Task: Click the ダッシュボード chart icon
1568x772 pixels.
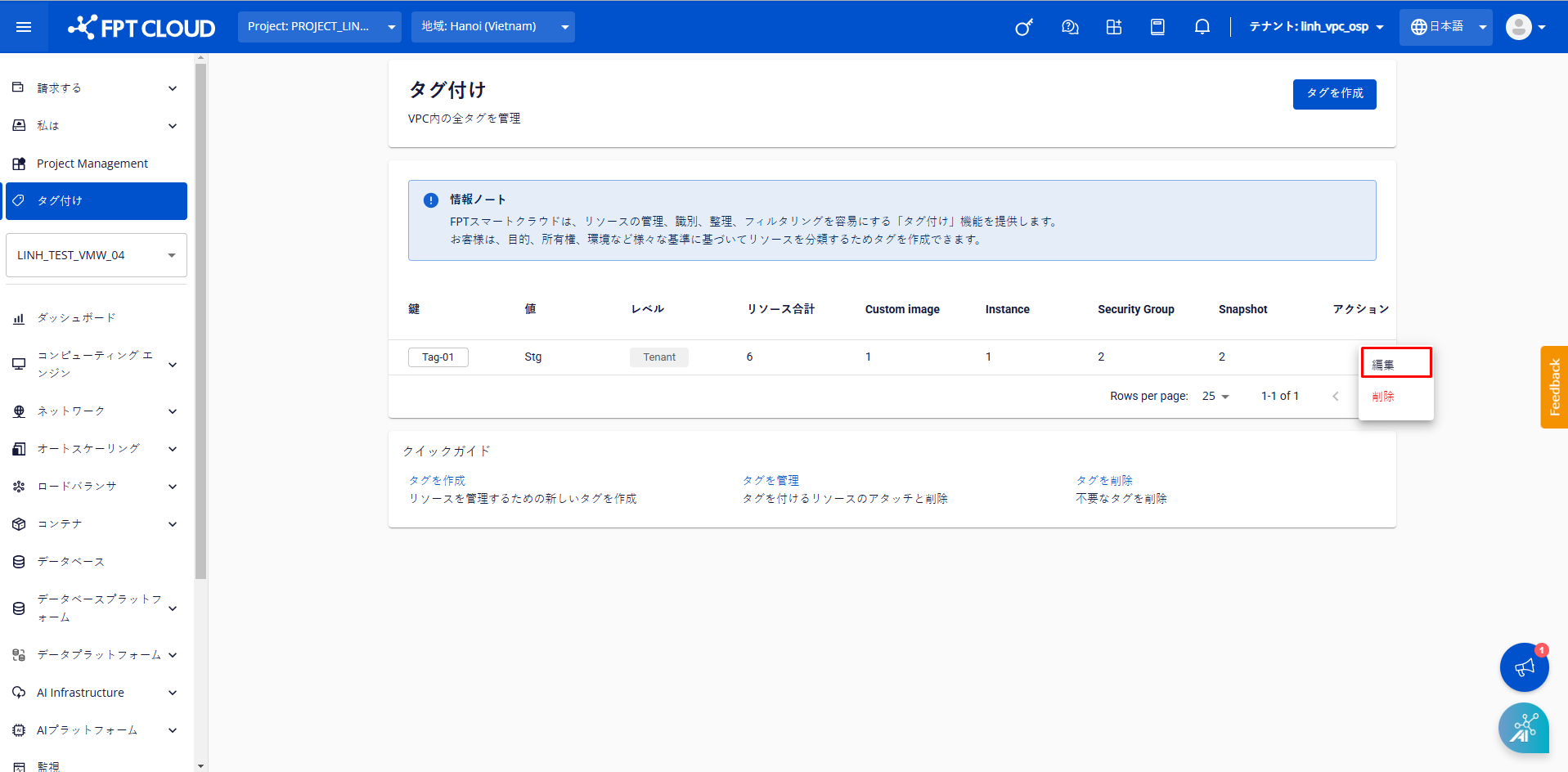Action: tap(19, 318)
